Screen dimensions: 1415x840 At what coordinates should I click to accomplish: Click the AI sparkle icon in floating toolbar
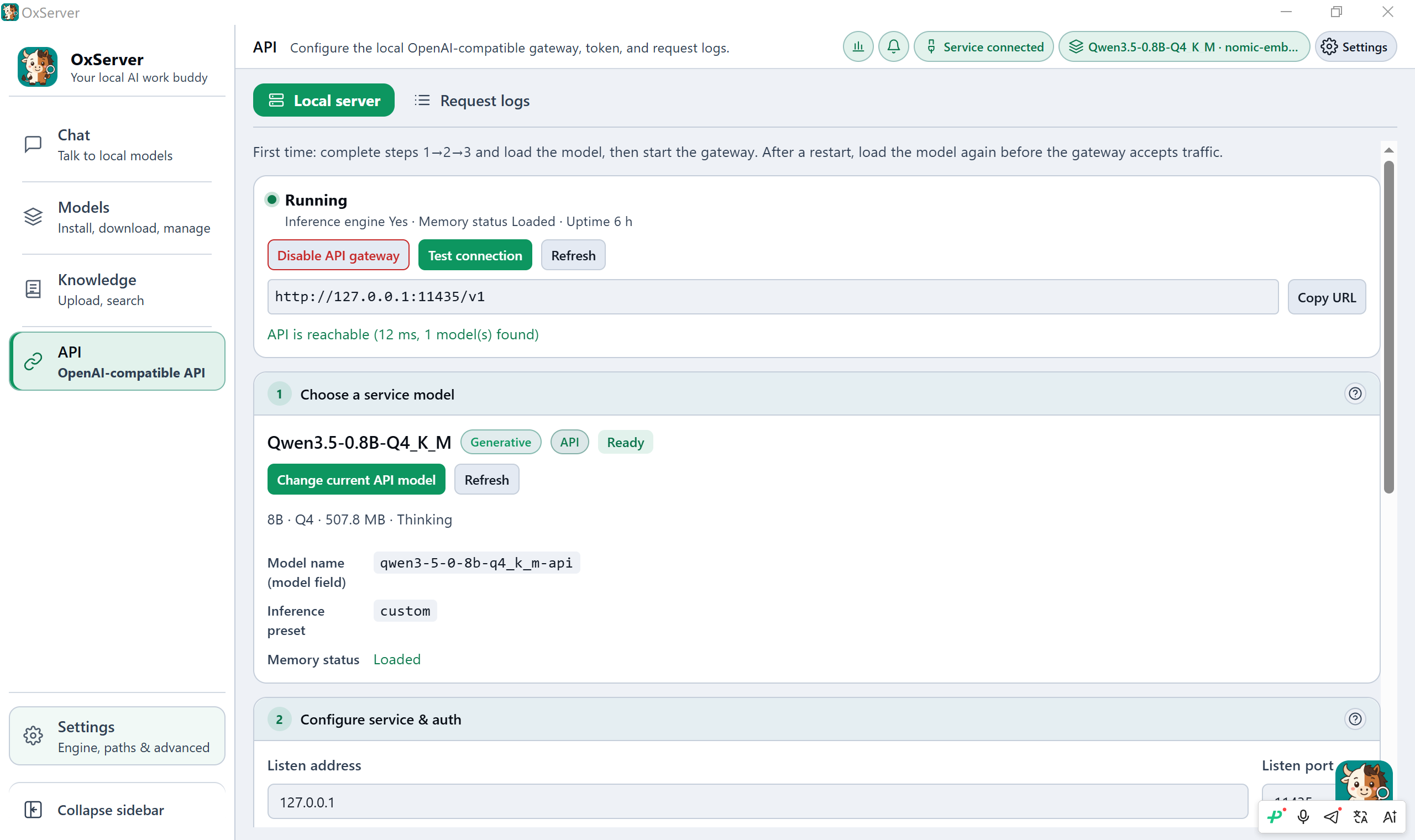point(1390,816)
